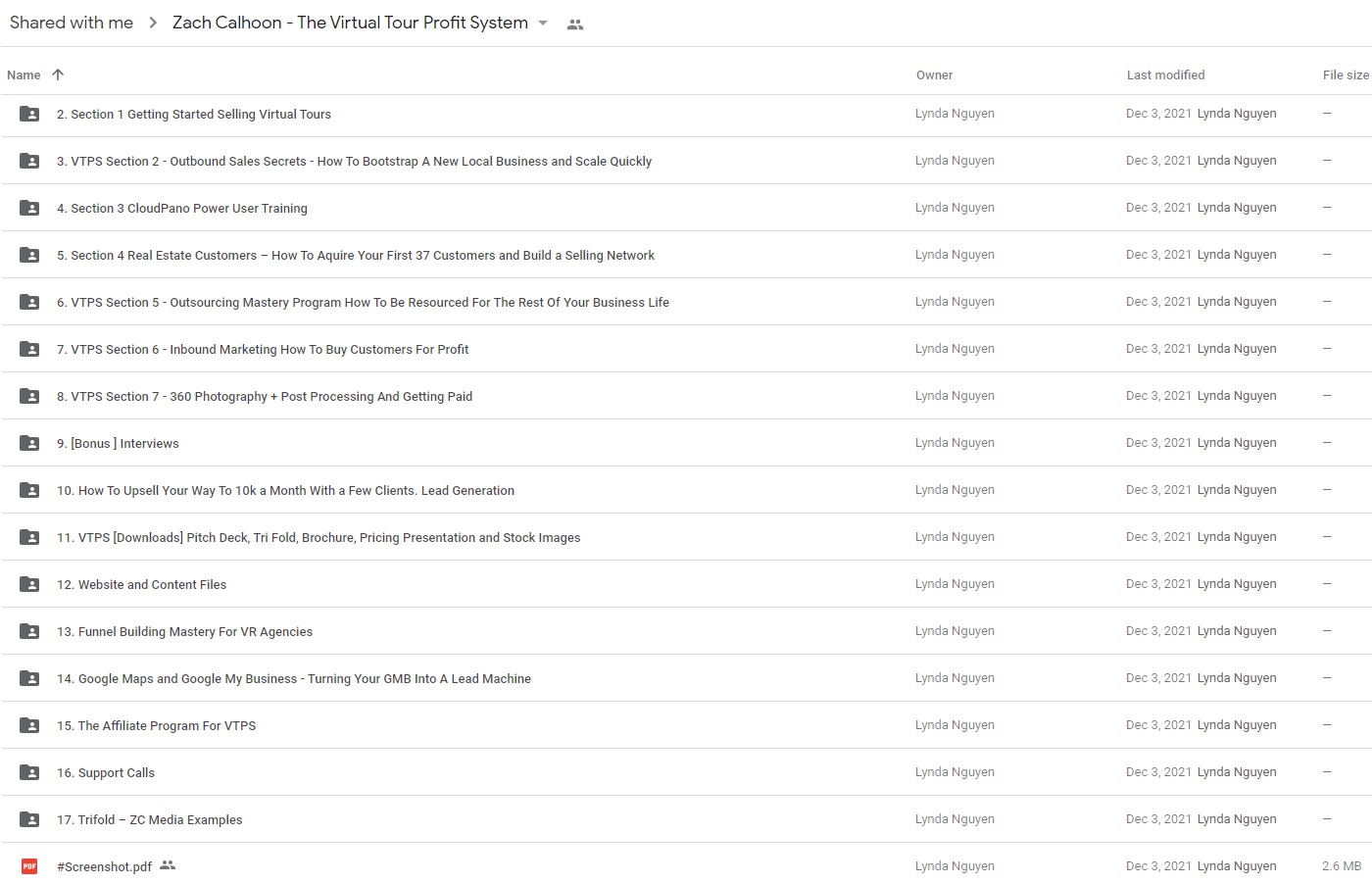Open folder title dropdown arrow in breadcrumb
1372x884 pixels.
(543, 23)
